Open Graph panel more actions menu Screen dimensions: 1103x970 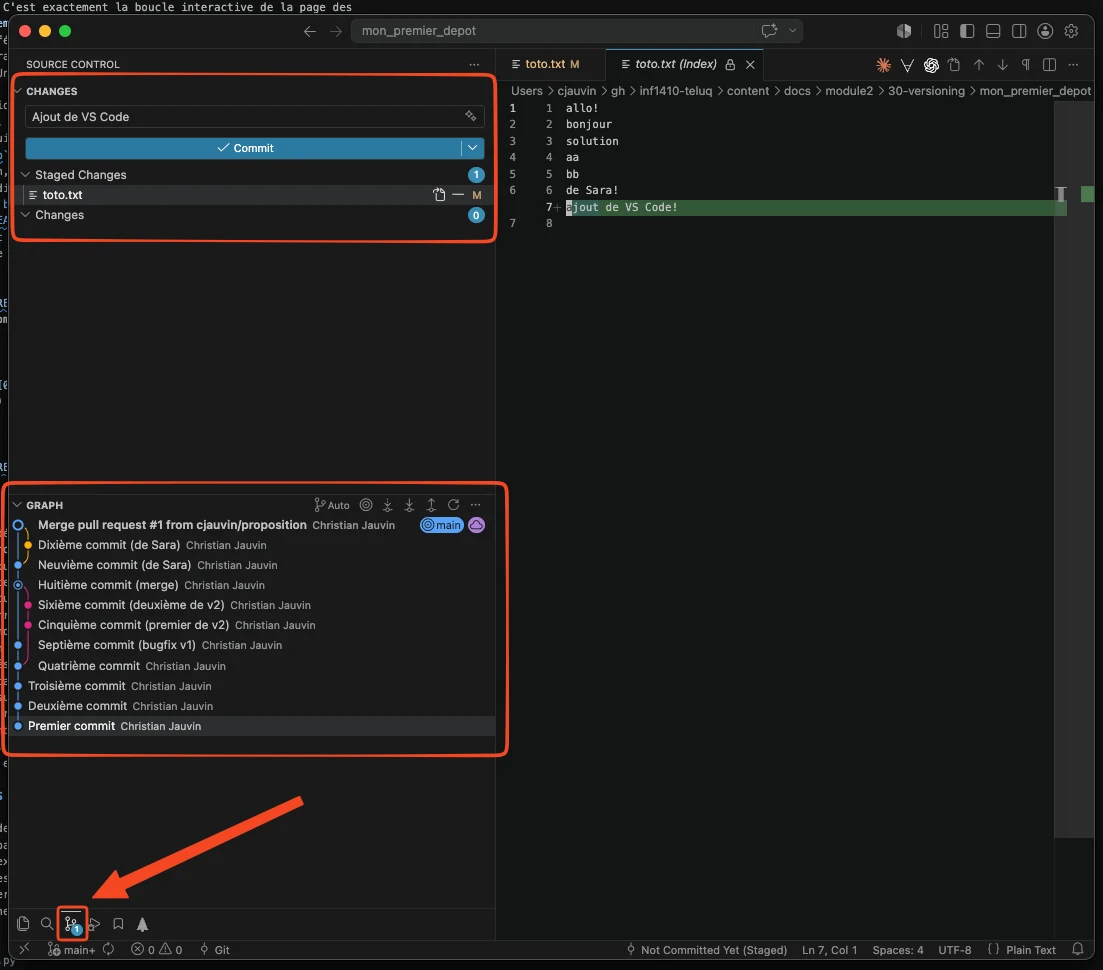point(476,504)
